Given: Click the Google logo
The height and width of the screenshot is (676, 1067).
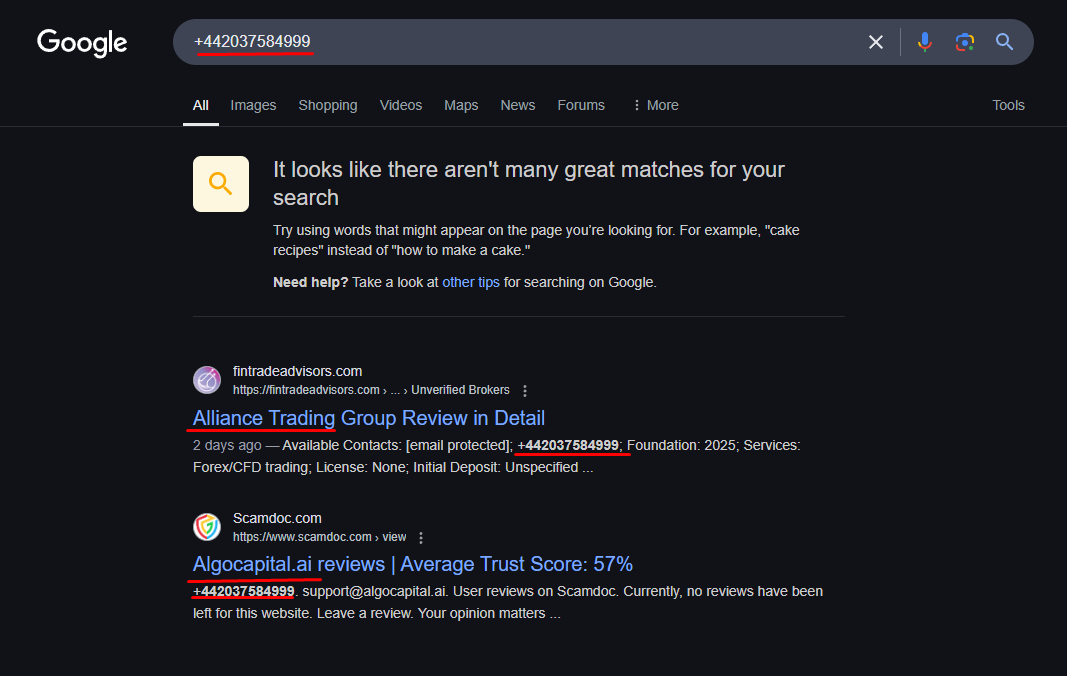Looking at the screenshot, I should pos(82,42).
